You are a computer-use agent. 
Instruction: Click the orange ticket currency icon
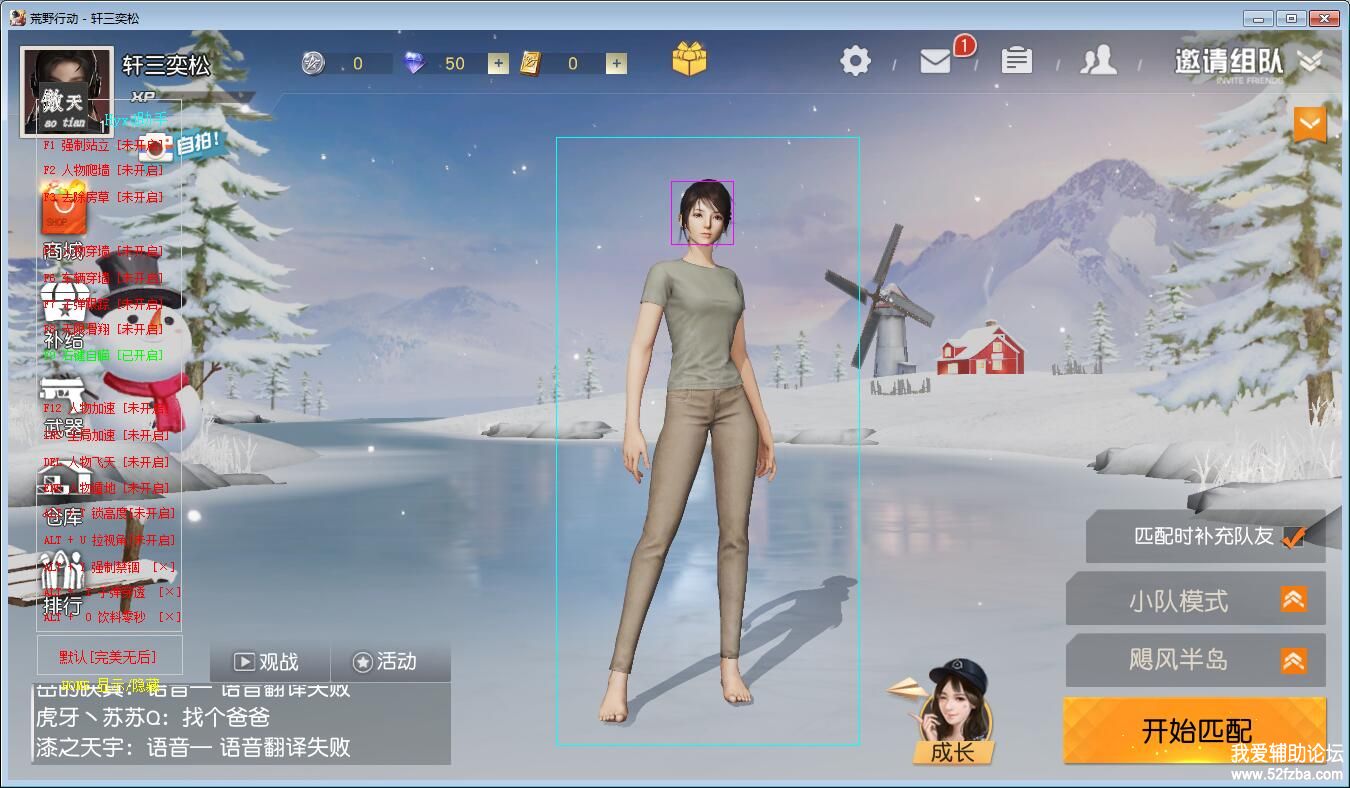click(530, 63)
